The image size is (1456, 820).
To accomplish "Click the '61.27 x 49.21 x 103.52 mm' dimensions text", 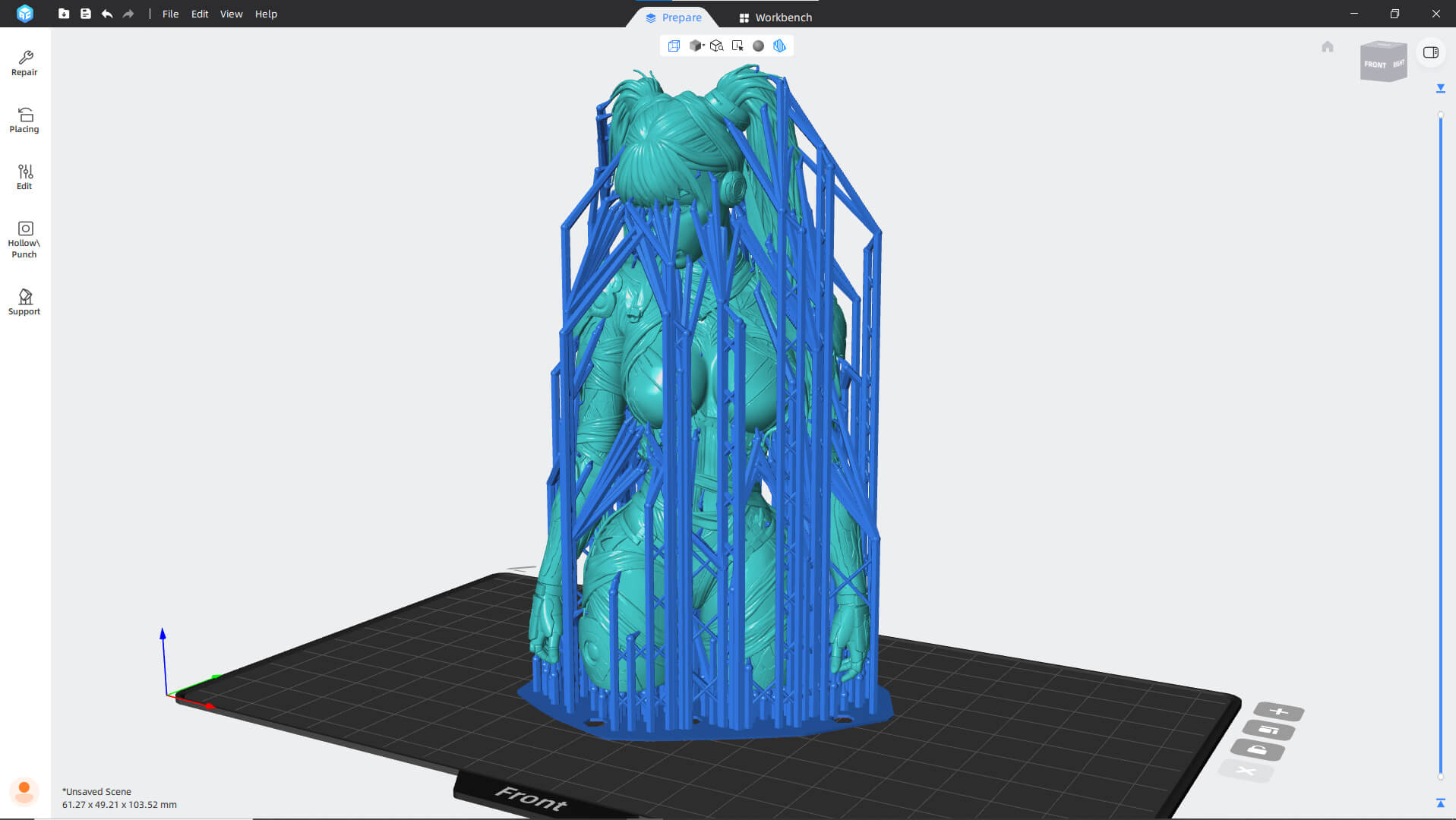I will [119, 805].
